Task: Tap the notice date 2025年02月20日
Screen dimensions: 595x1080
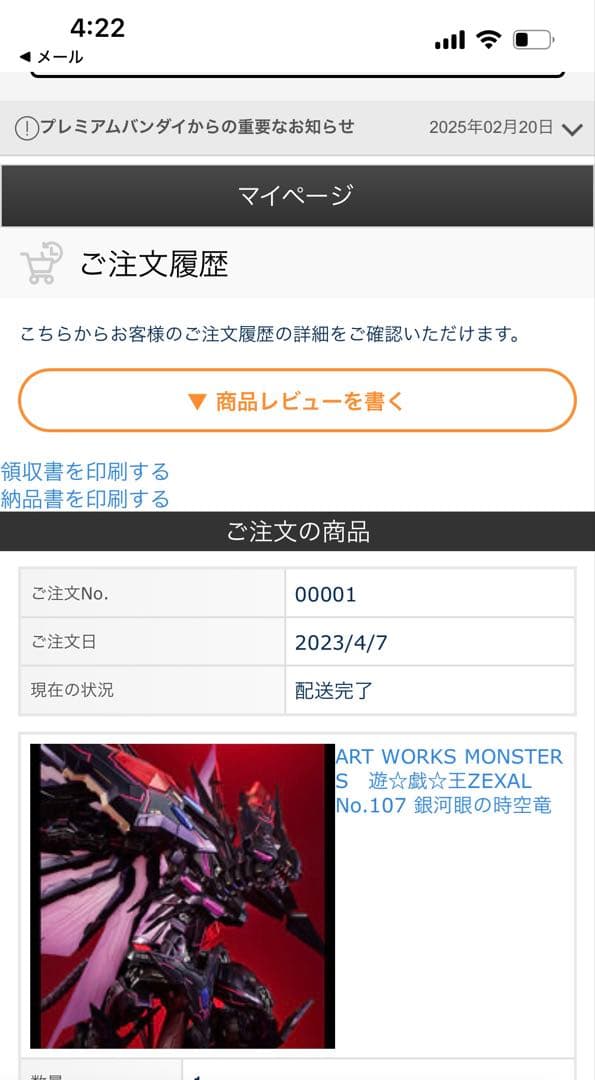Action: click(491, 127)
